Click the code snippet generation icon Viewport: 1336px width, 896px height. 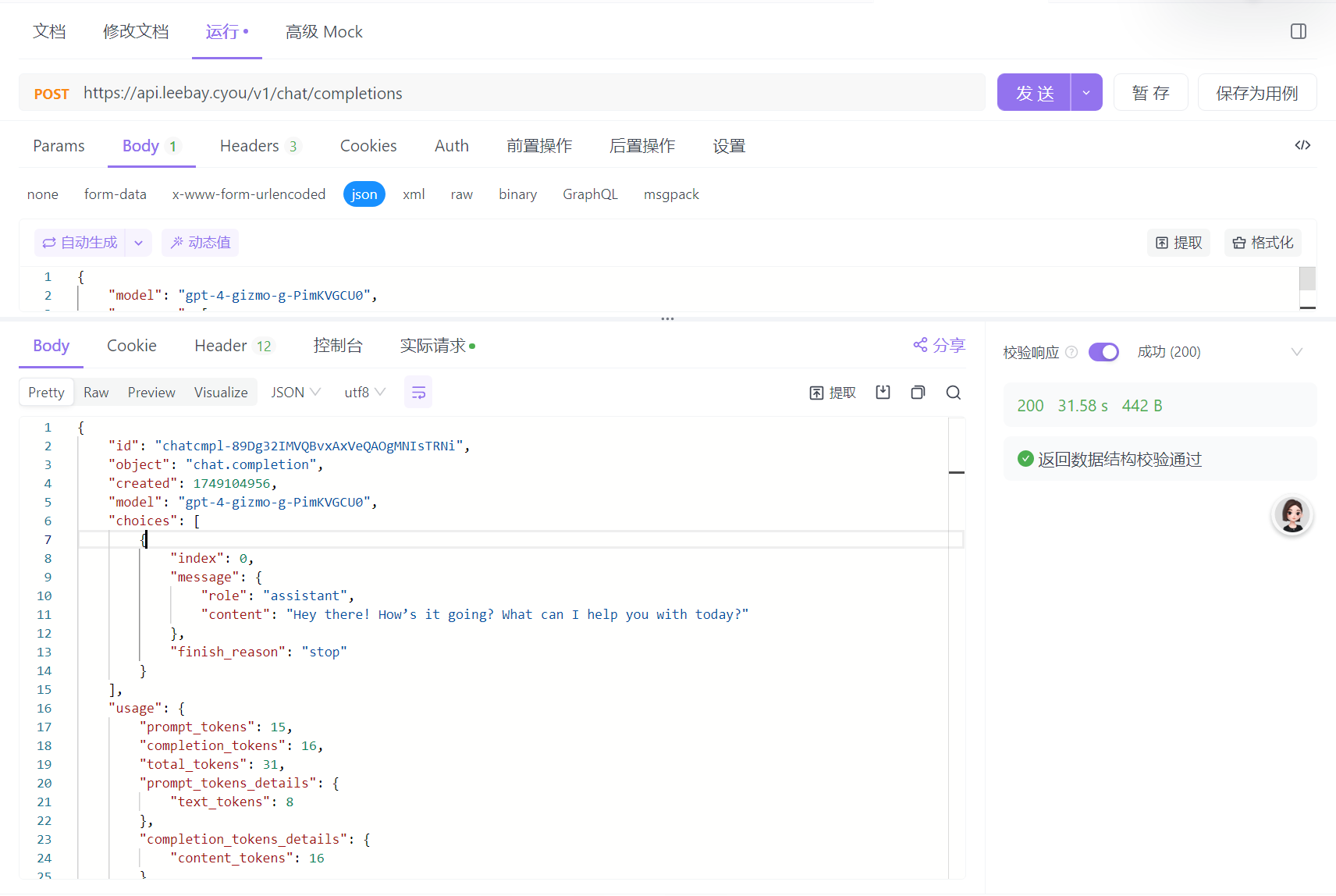[x=1302, y=145]
